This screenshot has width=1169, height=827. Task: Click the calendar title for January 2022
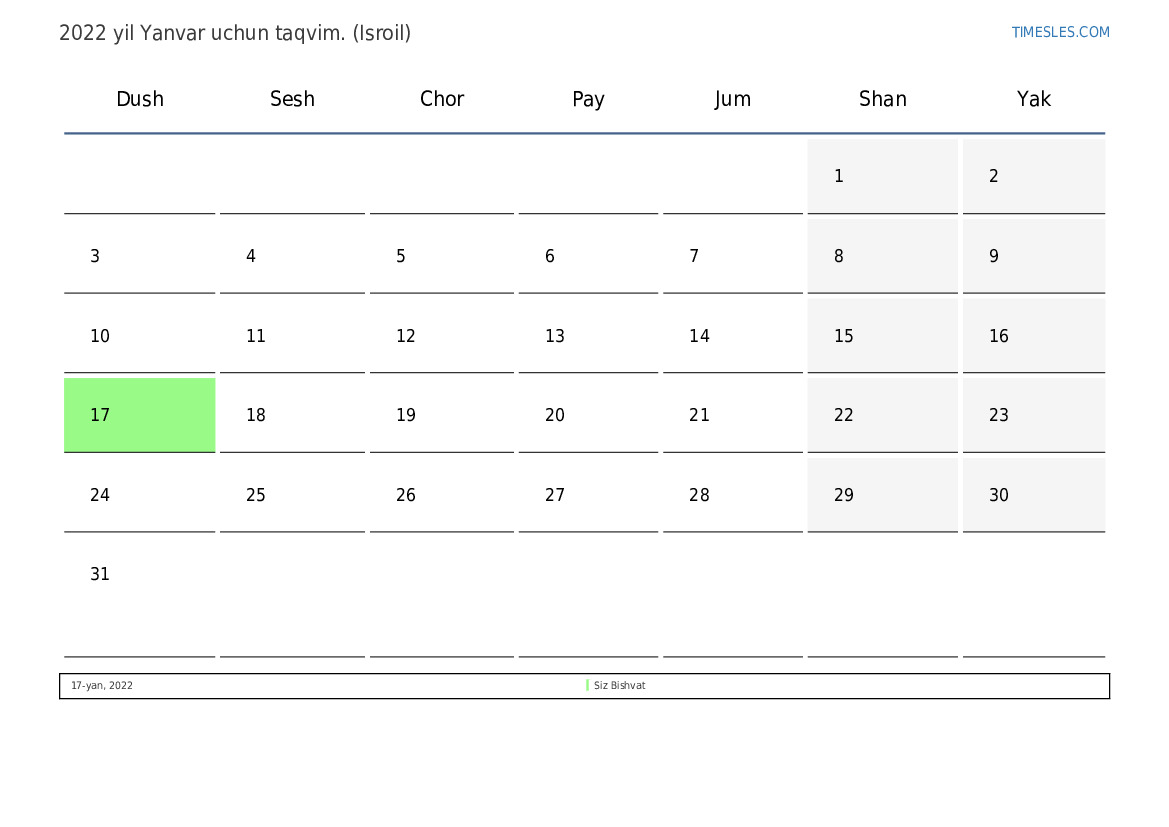click(x=235, y=34)
